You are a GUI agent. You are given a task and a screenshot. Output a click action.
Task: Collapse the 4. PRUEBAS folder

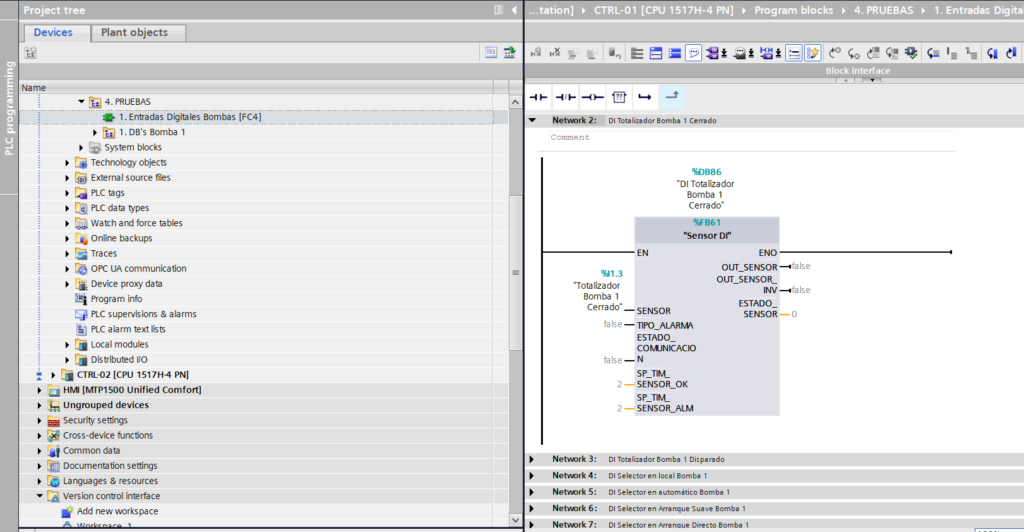[82, 102]
